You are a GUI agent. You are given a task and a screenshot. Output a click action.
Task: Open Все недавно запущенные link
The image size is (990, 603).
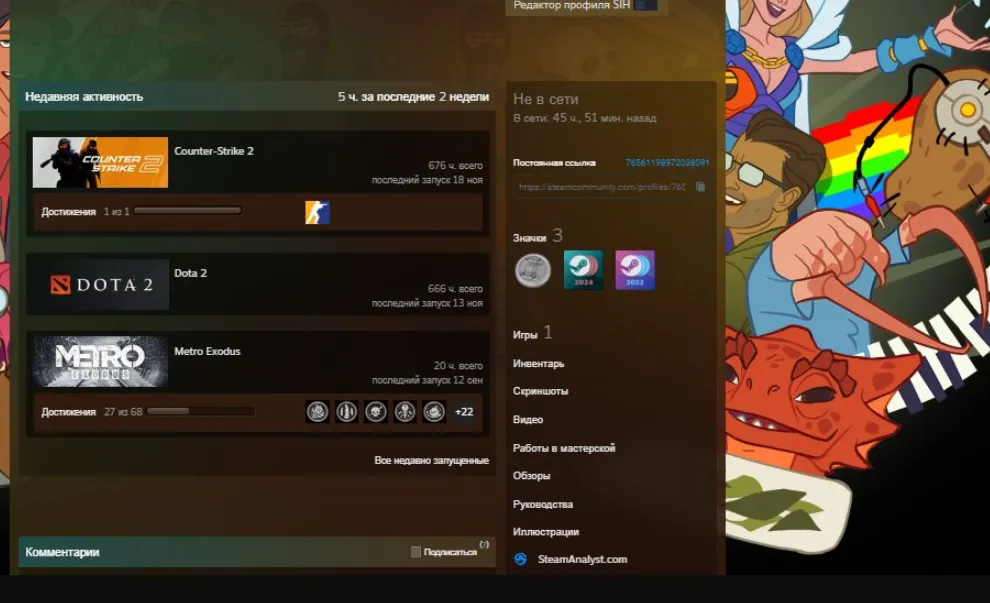coord(431,460)
